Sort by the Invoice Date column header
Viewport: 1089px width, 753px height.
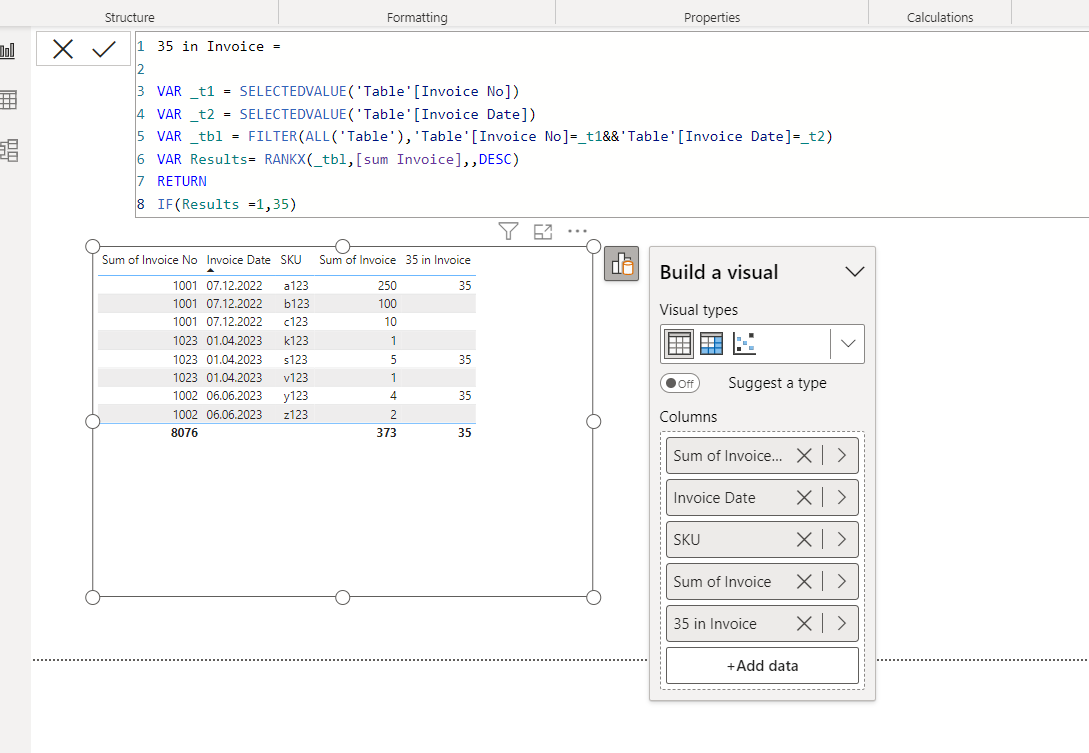pos(238,260)
